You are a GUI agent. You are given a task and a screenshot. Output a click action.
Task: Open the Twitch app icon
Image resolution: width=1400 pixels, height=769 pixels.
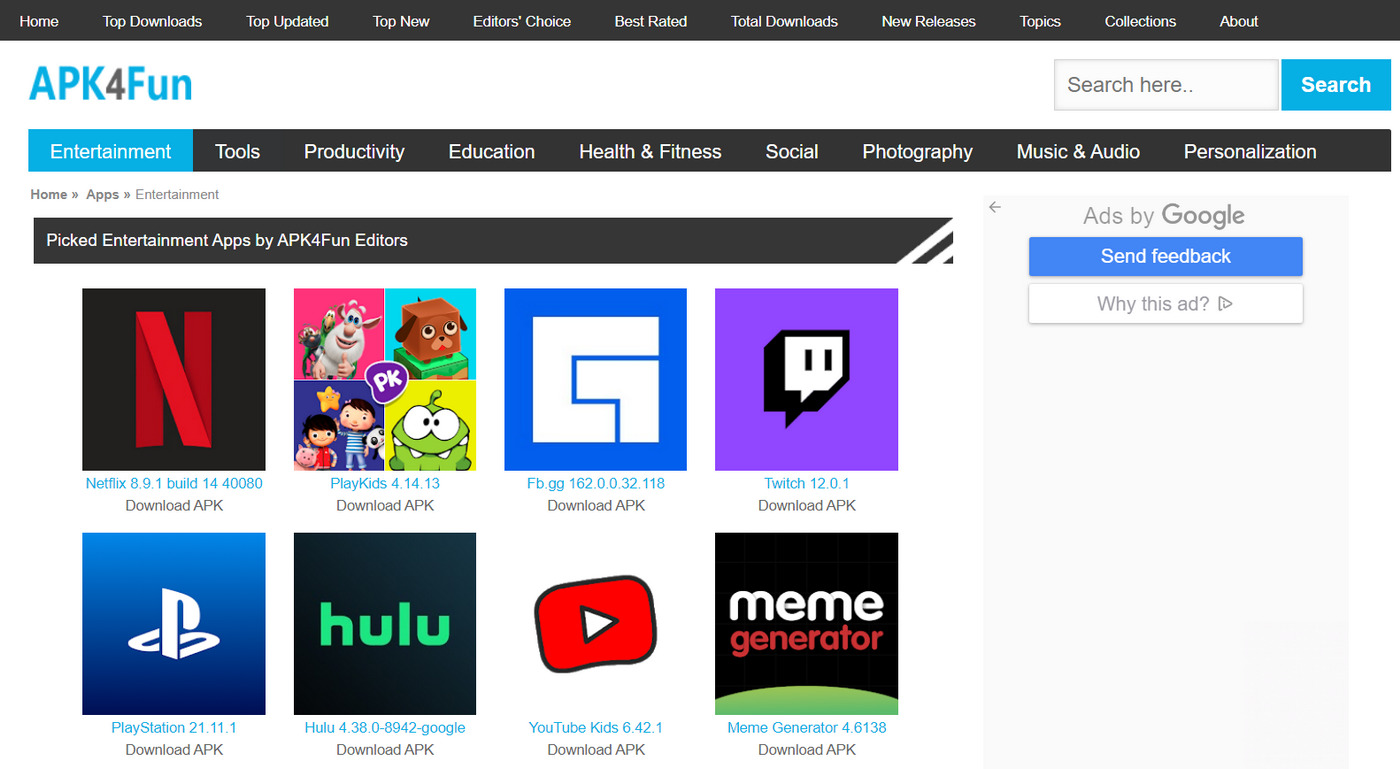tap(807, 379)
